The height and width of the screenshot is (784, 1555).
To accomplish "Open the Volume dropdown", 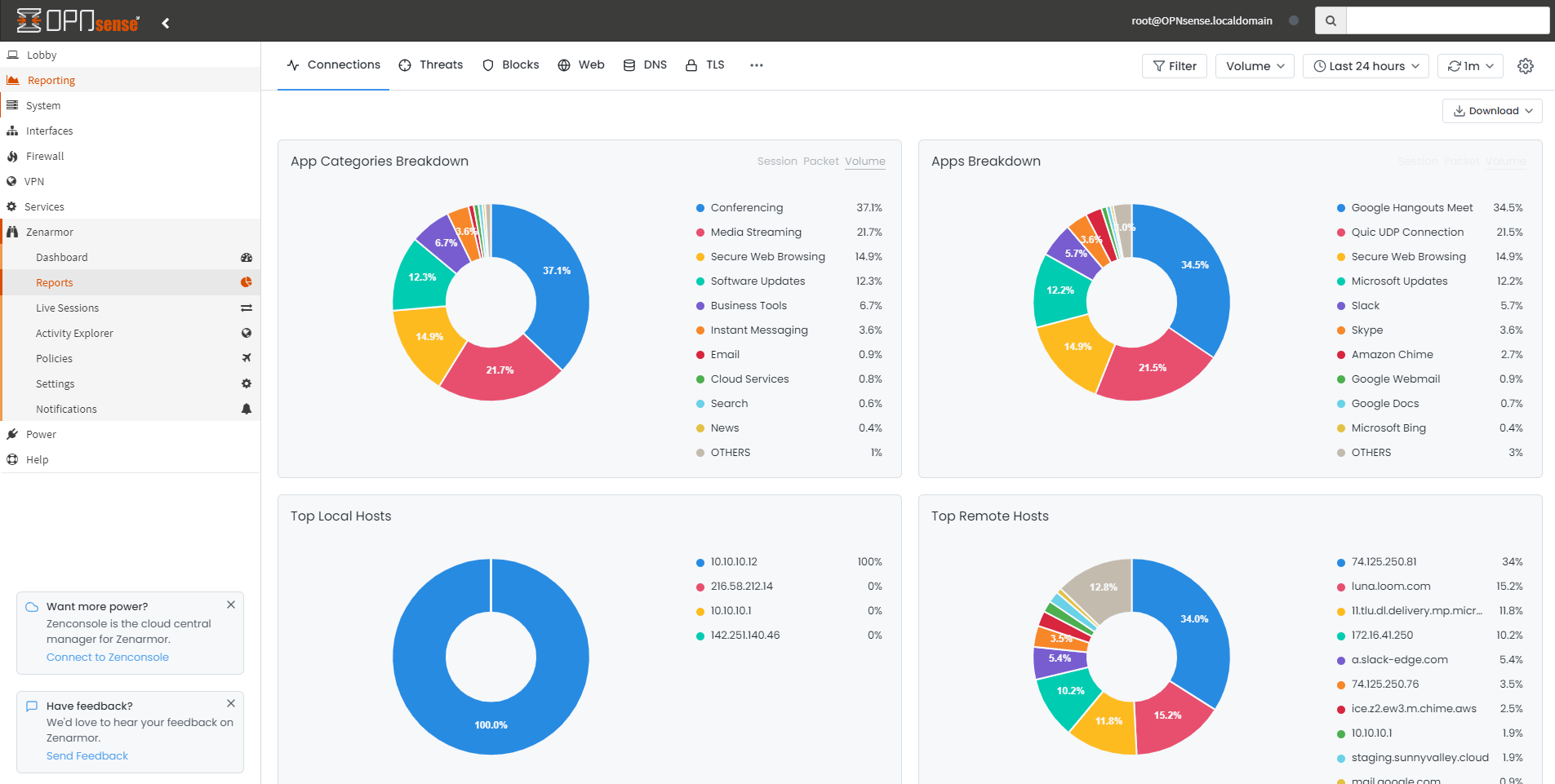I will (1255, 66).
